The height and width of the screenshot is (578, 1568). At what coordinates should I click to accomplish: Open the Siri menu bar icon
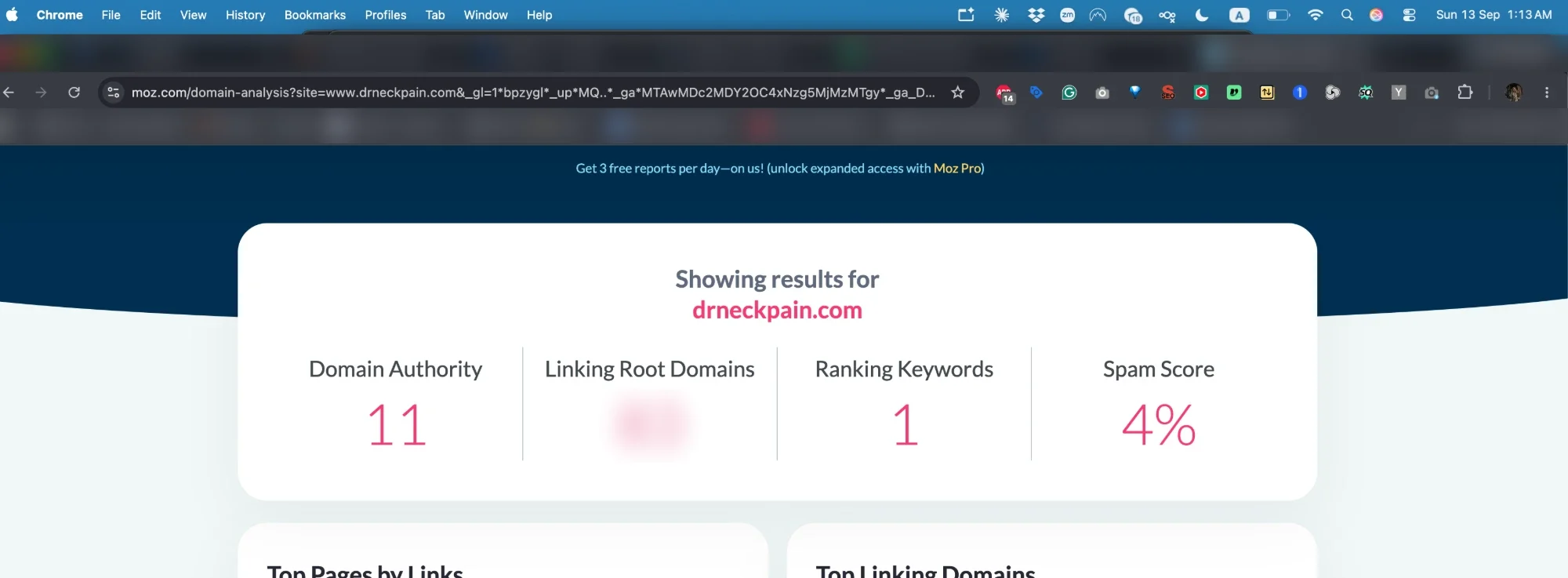[x=1376, y=15]
